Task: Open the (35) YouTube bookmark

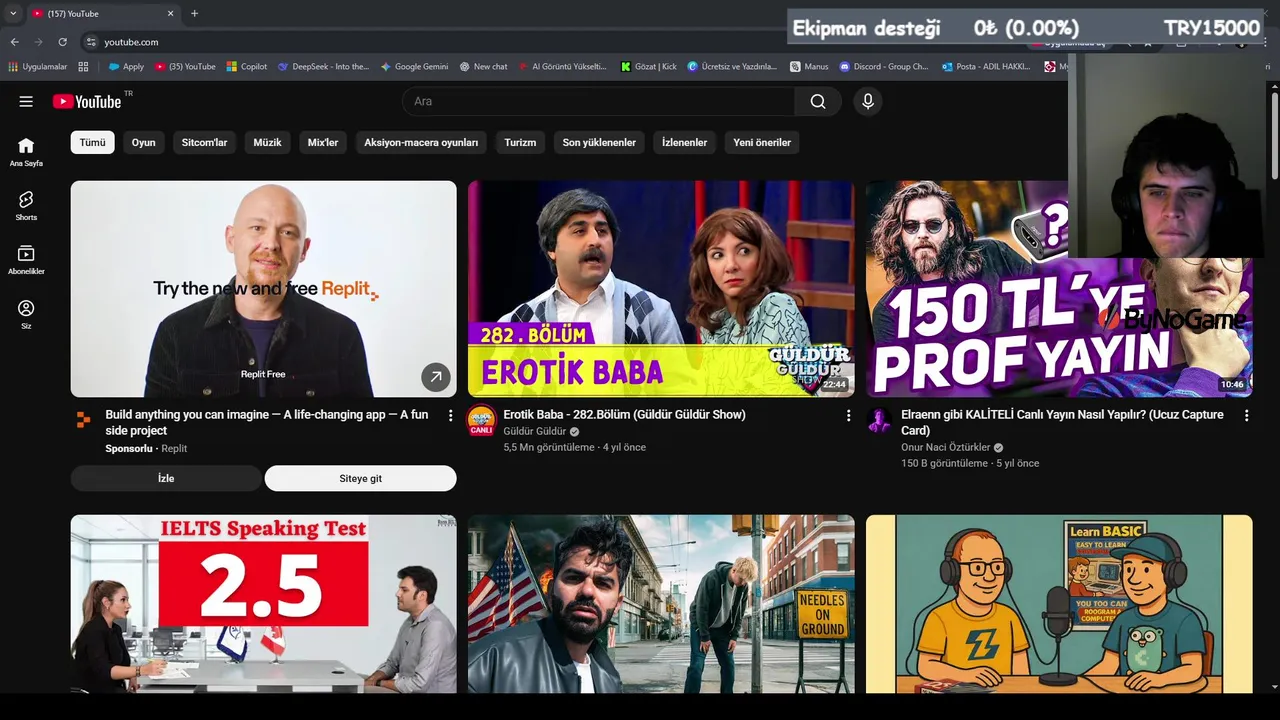Action: 185,66
